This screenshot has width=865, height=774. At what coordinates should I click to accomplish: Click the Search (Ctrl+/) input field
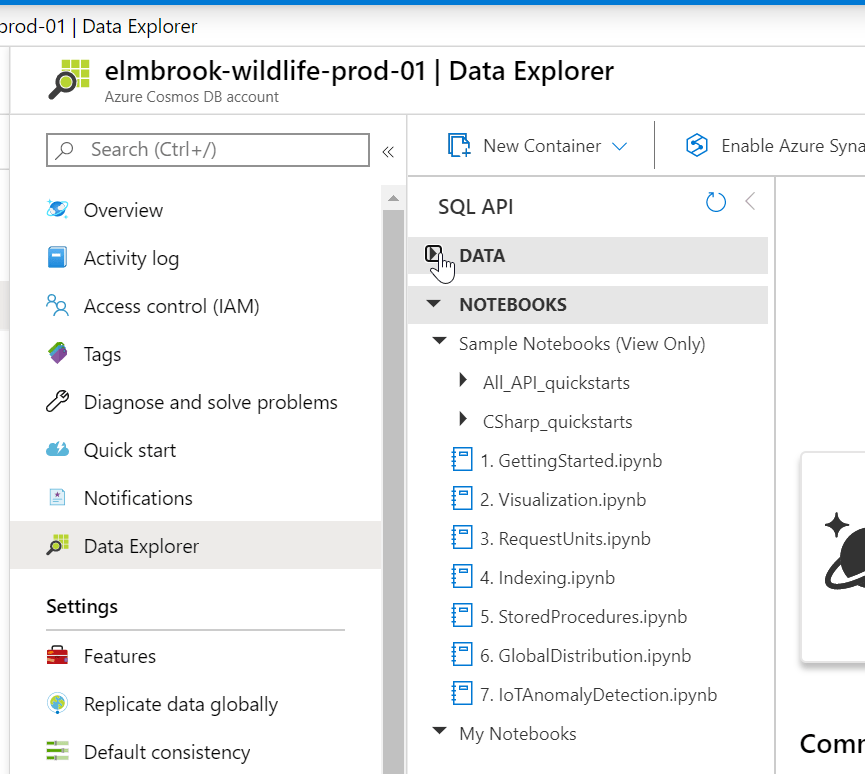point(208,150)
